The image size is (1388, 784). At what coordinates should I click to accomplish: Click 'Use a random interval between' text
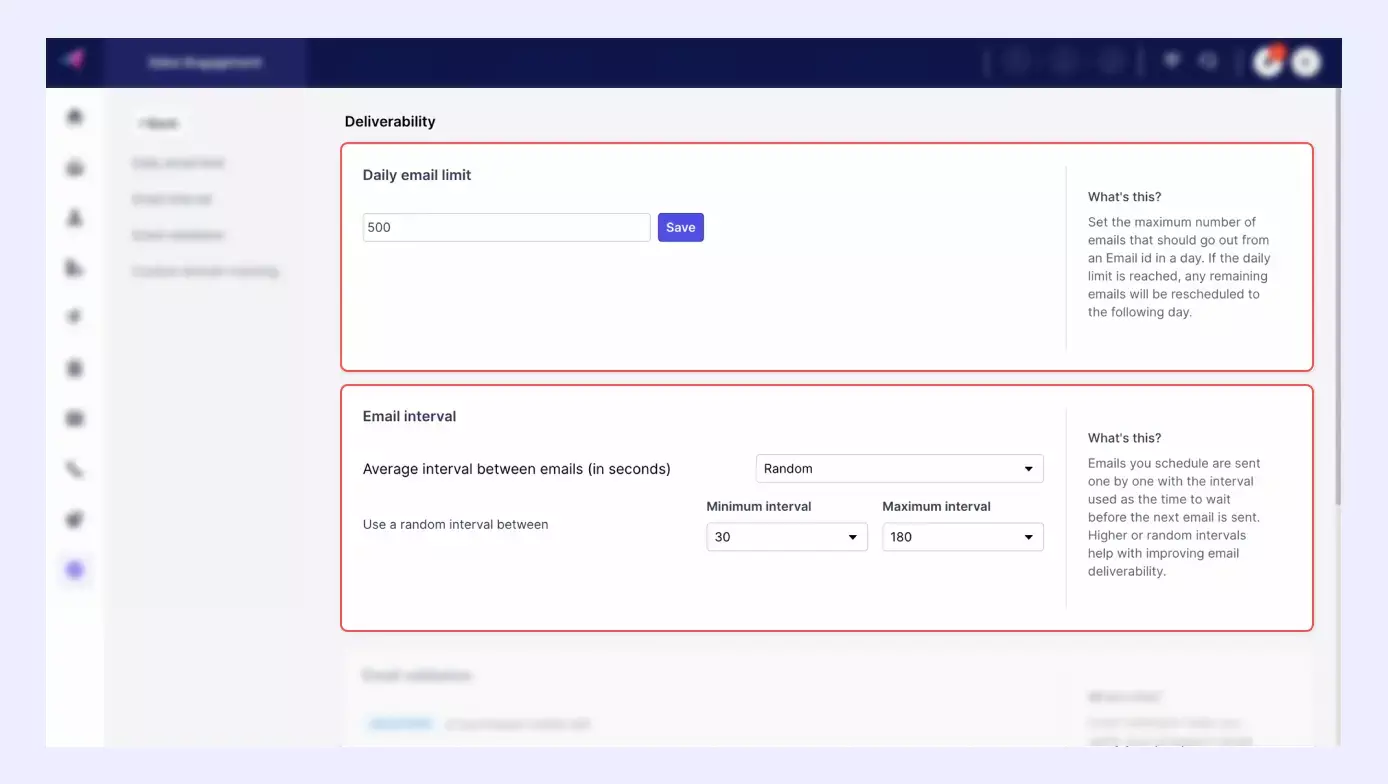coord(455,524)
